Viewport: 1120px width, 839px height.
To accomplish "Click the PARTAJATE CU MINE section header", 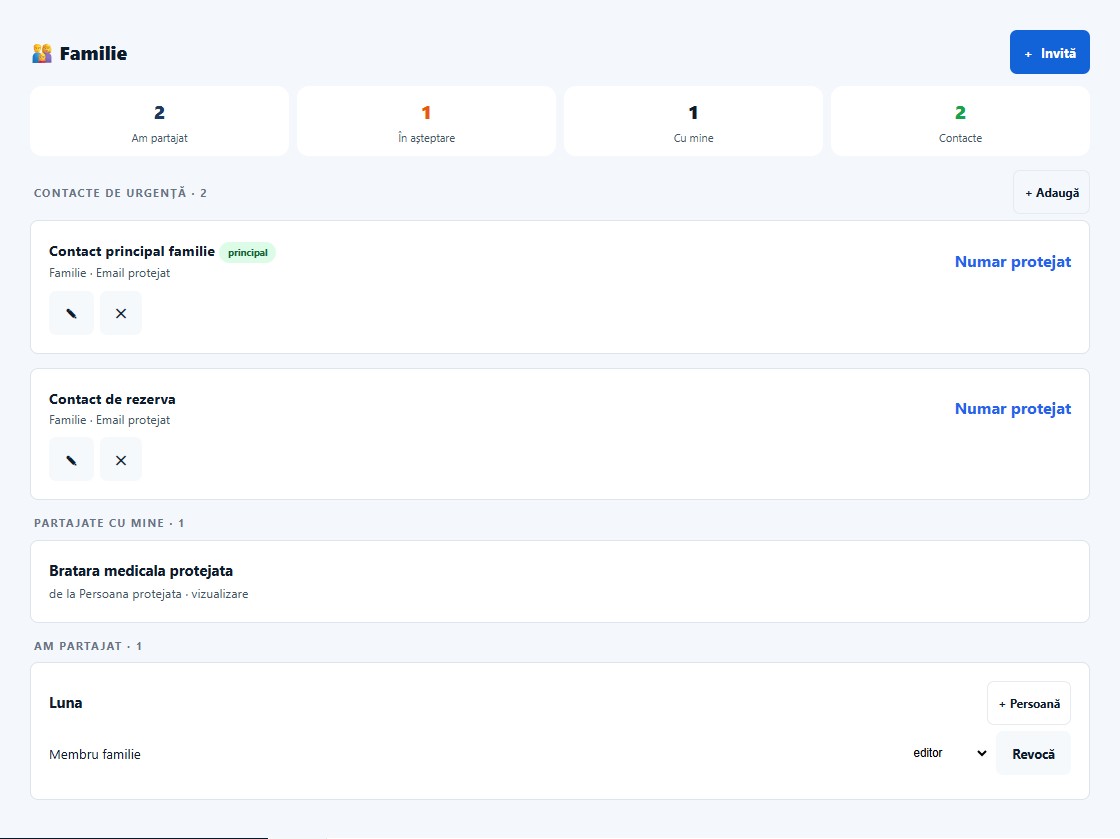I will click(x=109, y=523).
